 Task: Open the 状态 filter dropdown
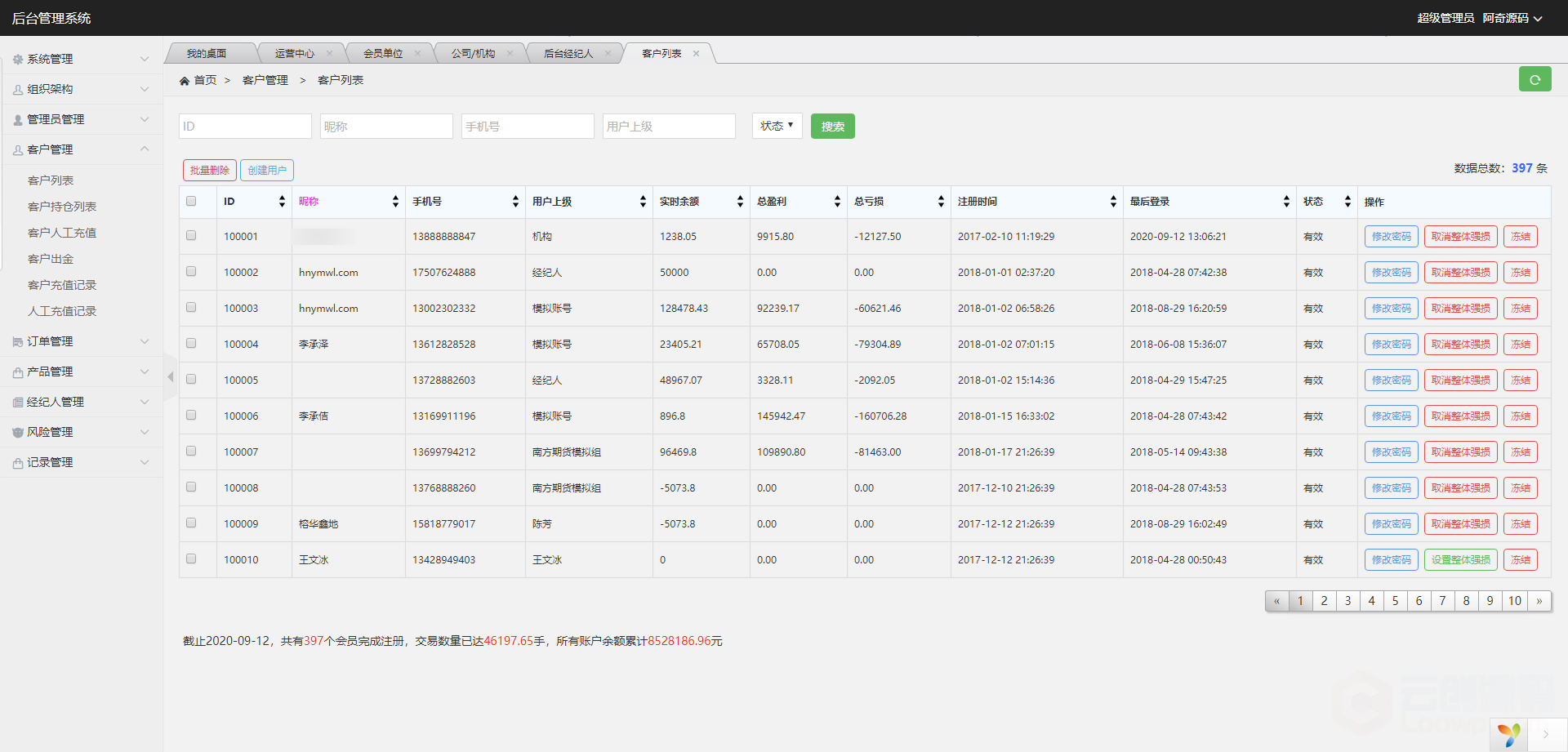point(777,126)
